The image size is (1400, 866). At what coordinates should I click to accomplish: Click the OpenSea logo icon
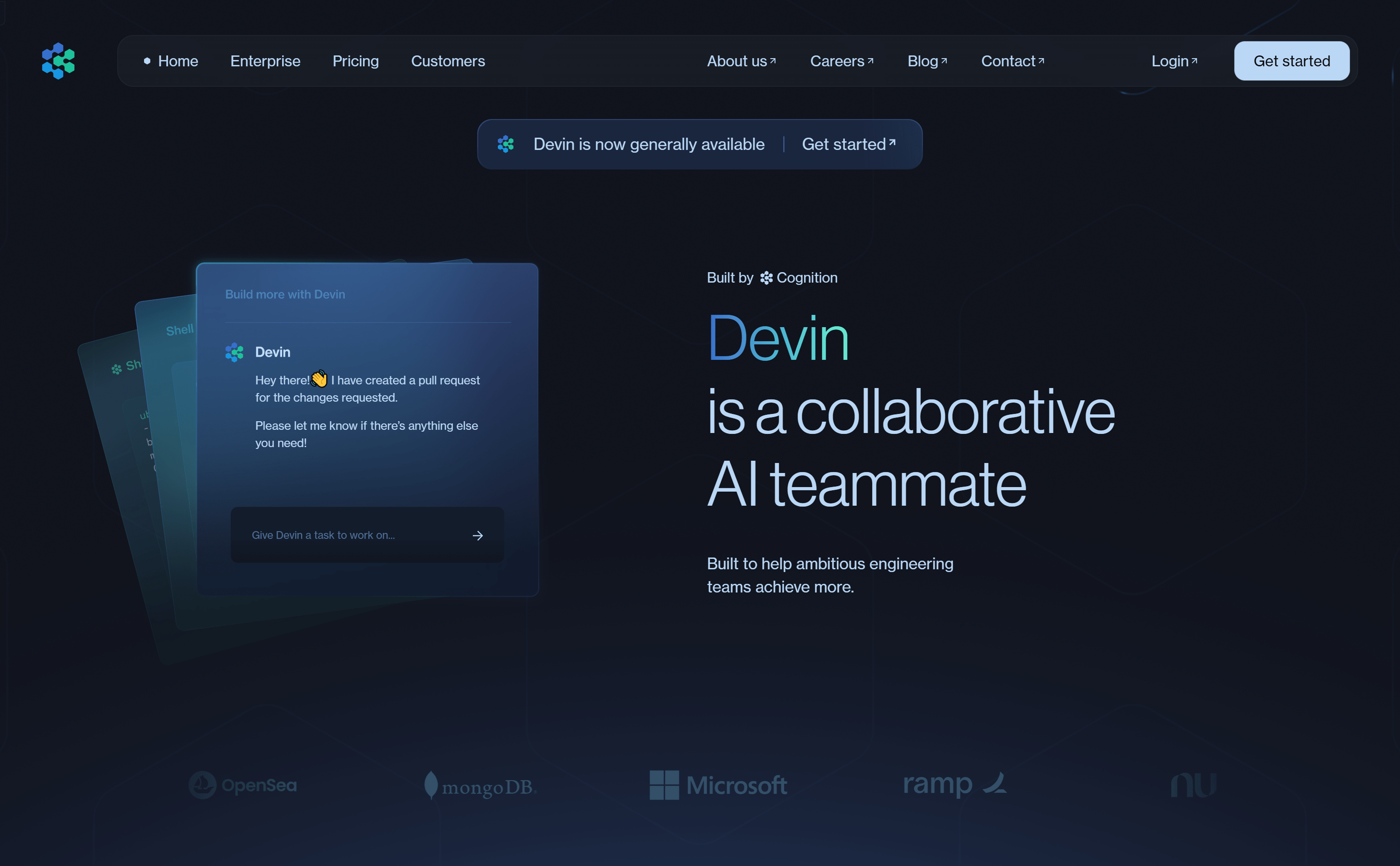click(x=201, y=785)
